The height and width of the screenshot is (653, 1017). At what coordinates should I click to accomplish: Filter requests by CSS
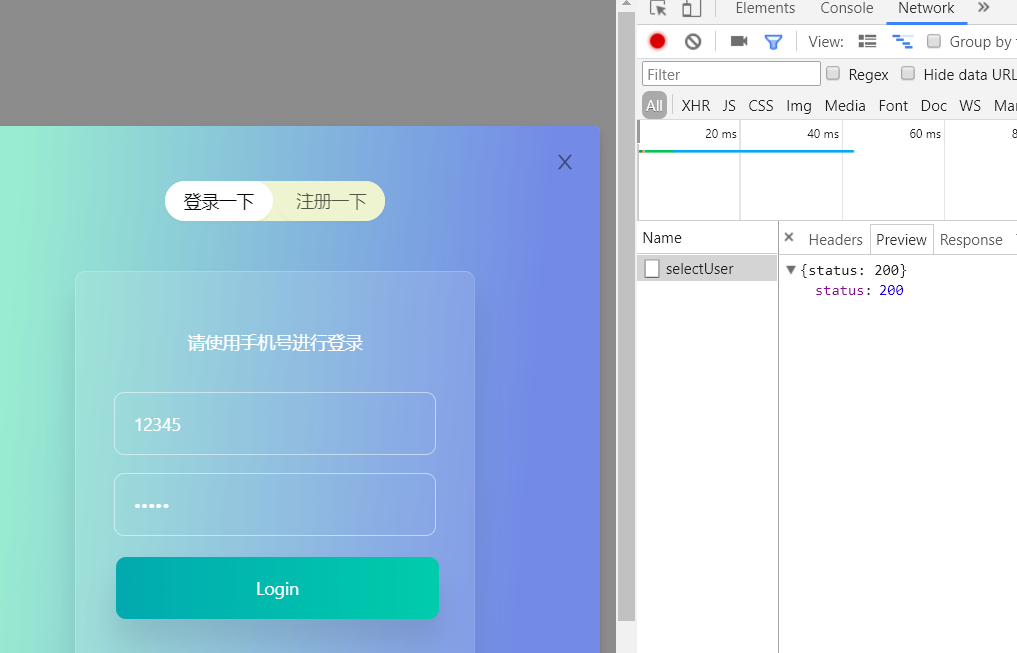(x=761, y=106)
